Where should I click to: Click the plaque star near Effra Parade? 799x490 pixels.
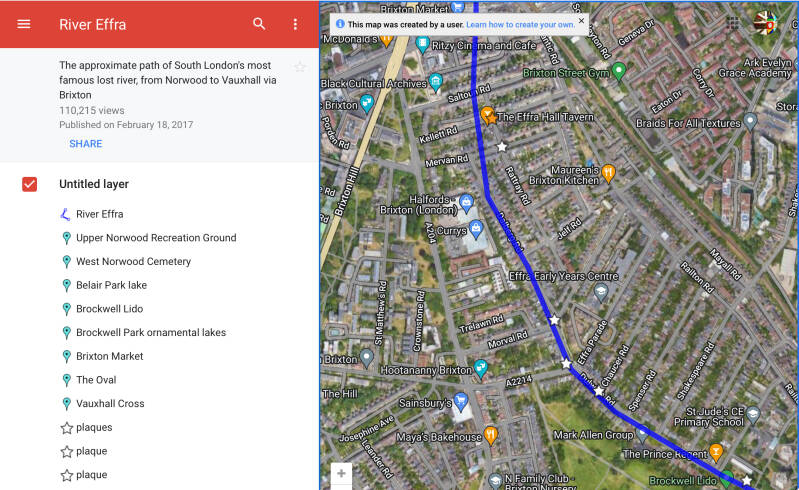(566, 363)
